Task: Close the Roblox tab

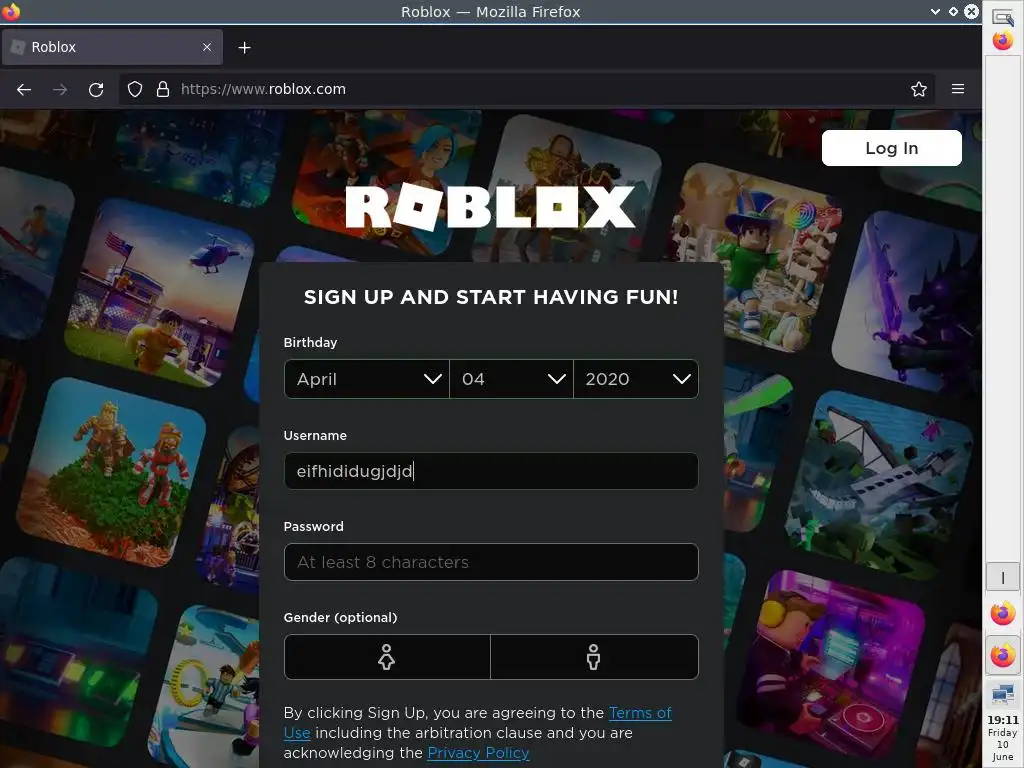Action: pyautogui.click(x=207, y=47)
